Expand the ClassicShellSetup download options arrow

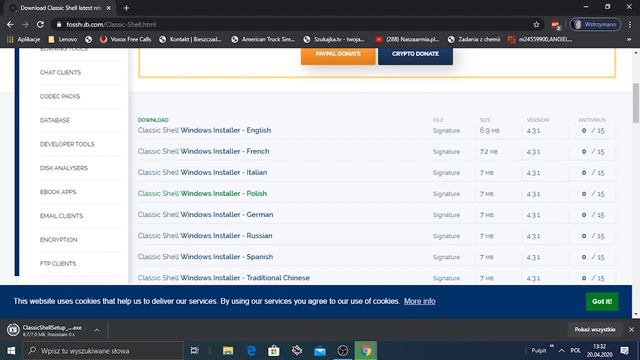point(97,330)
